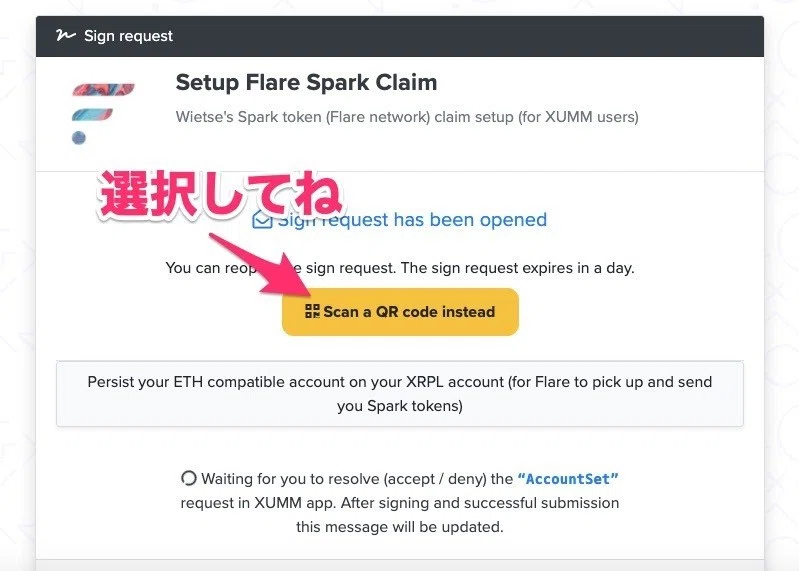The width and height of the screenshot is (799, 571).
Task: Click the signature icon in Sign request header
Action: (x=65, y=35)
